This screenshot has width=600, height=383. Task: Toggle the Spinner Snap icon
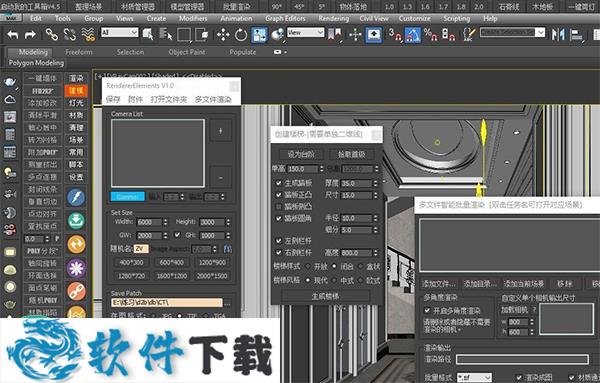click(448, 35)
